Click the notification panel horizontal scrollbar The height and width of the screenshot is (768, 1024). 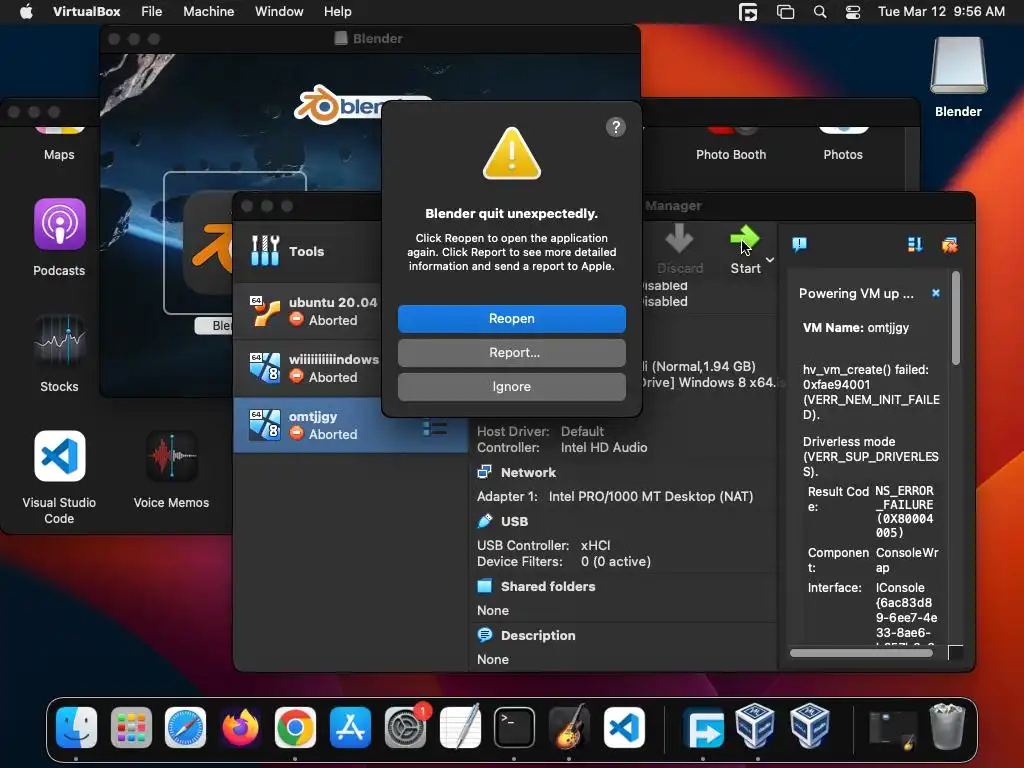pyautogui.click(x=861, y=652)
